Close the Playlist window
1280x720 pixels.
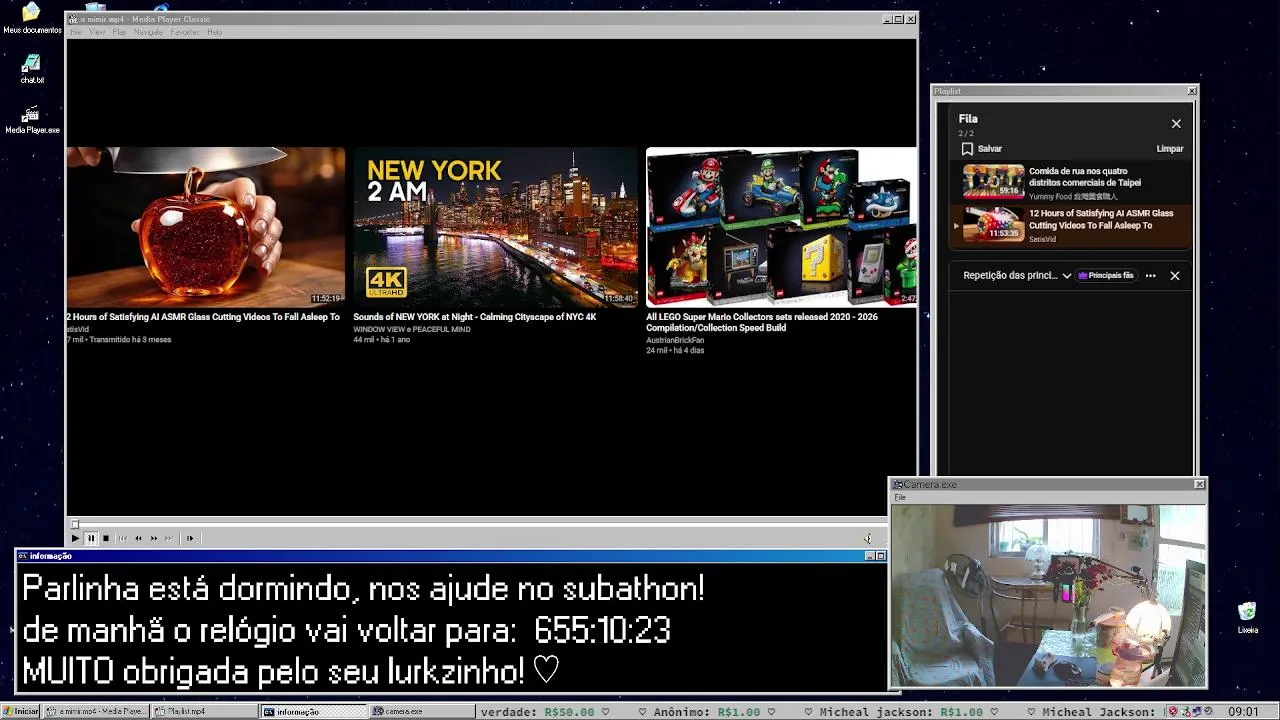point(1192,91)
